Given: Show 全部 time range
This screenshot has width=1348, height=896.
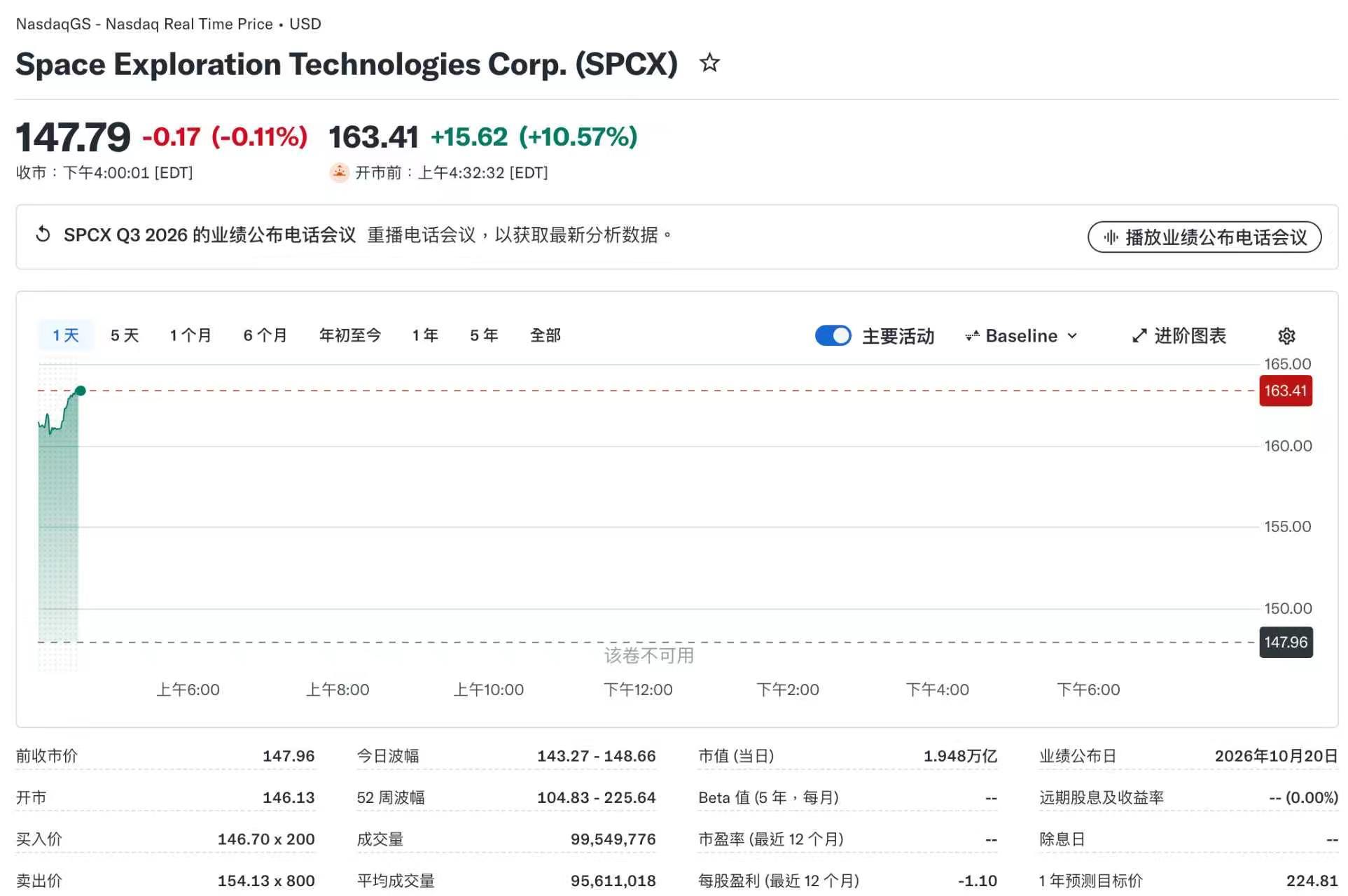Looking at the screenshot, I should [x=546, y=335].
